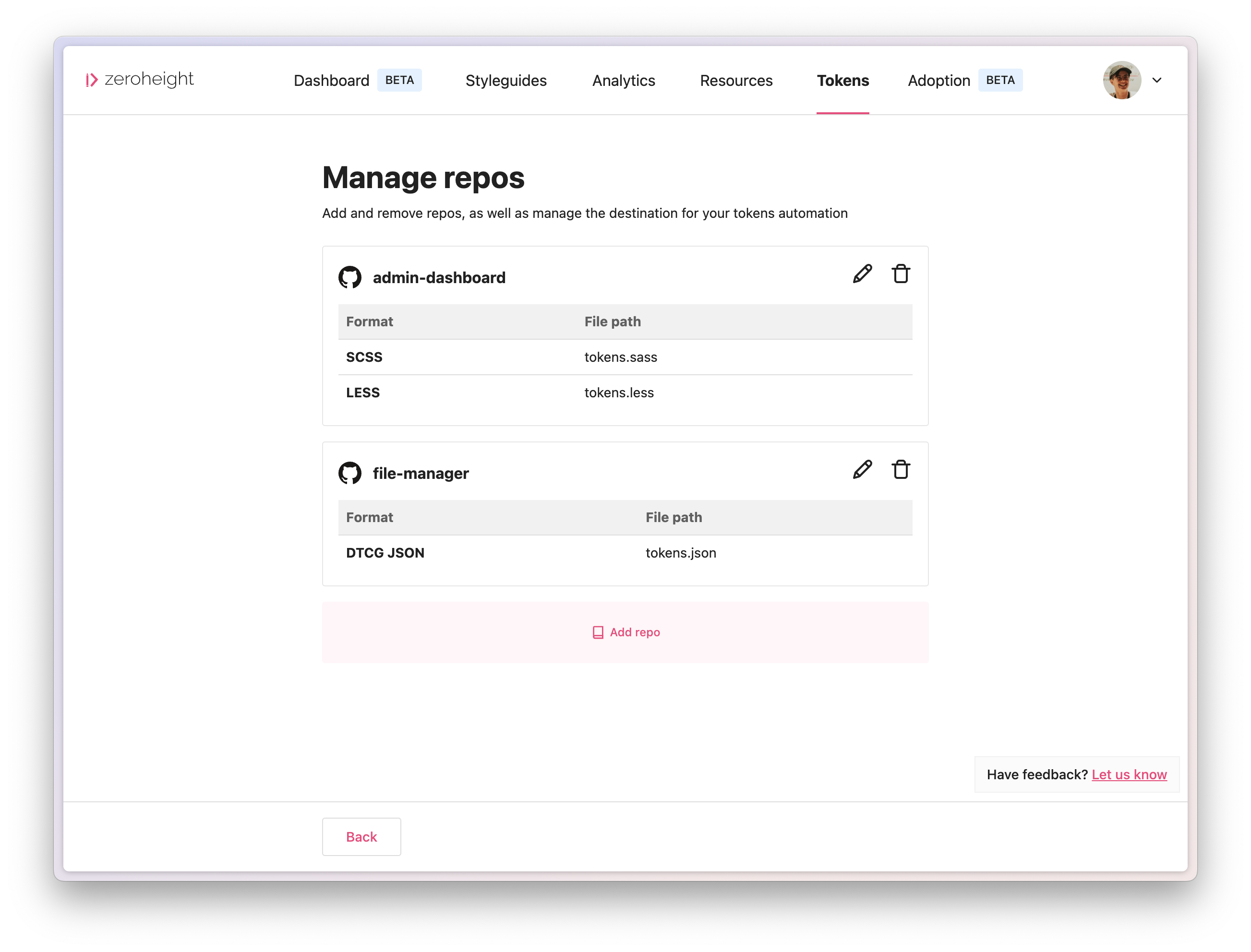Viewport: 1251px width, 952px height.
Task: Click the Add repo button
Action: [x=625, y=632]
